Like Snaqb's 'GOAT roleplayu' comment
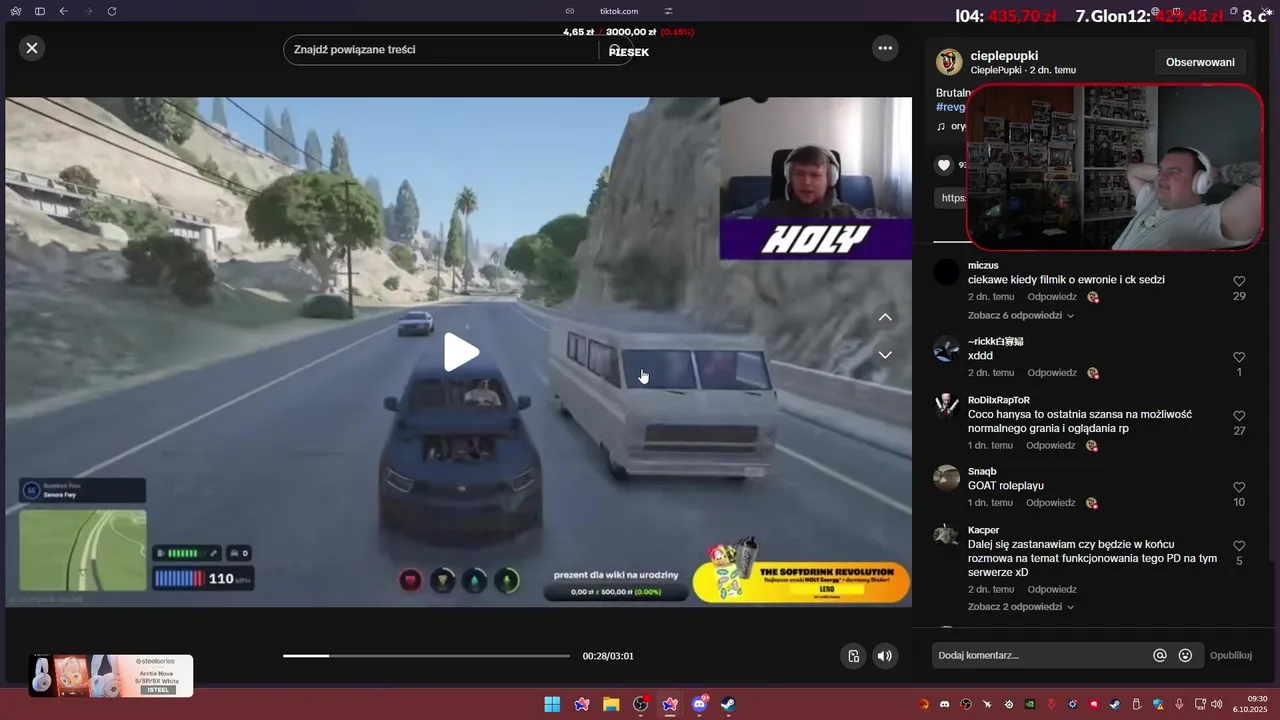The image size is (1280, 720). click(x=1239, y=488)
